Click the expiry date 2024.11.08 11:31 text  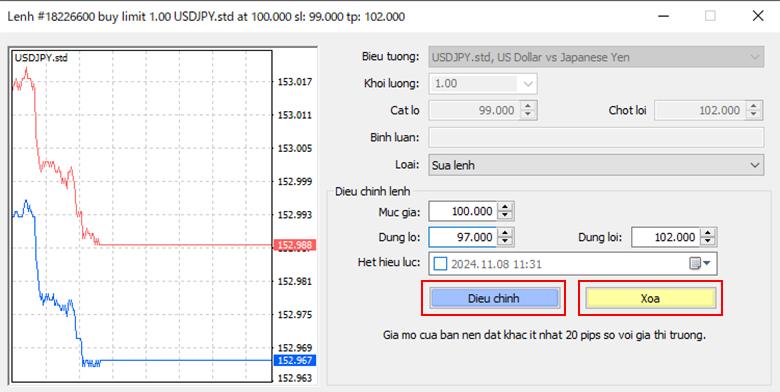[496, 264]
